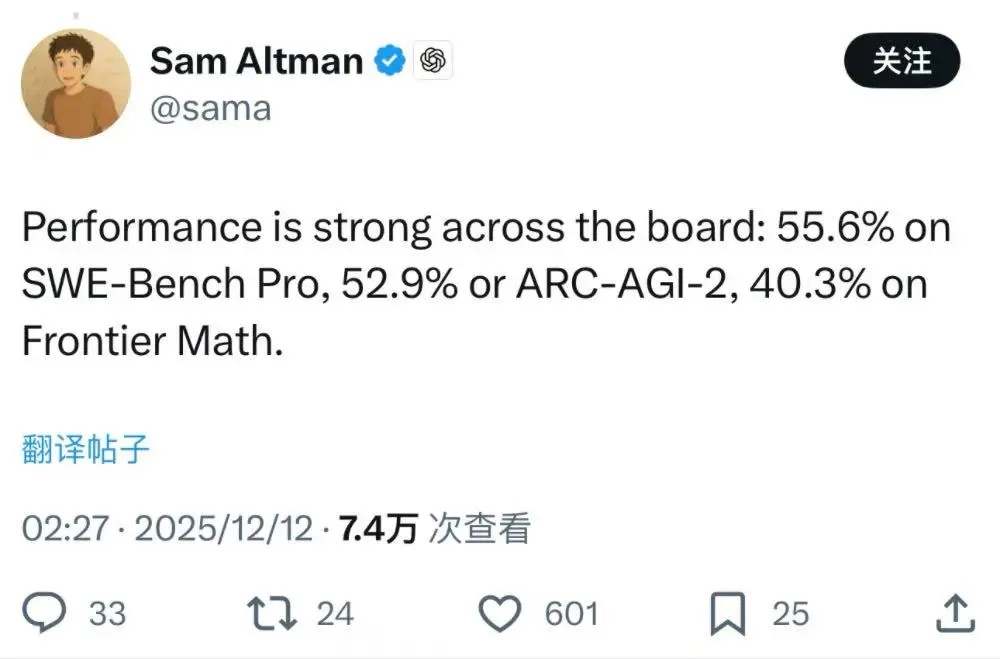Screen dimensions: 1000x659
Task: Click the repost count showing 24
Action: pos(335,614)
